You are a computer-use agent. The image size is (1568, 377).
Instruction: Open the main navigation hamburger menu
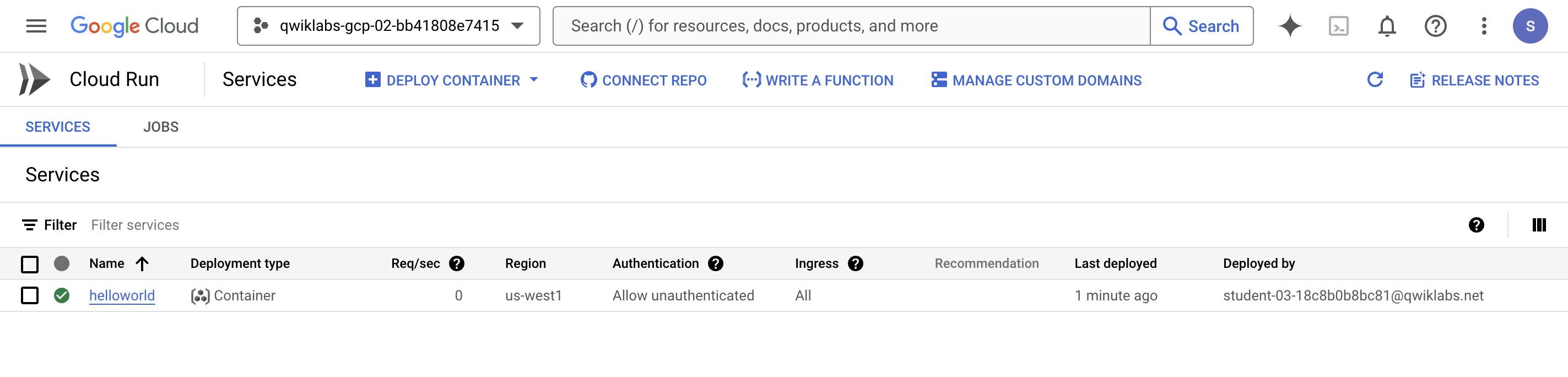[x=36, y=26]
